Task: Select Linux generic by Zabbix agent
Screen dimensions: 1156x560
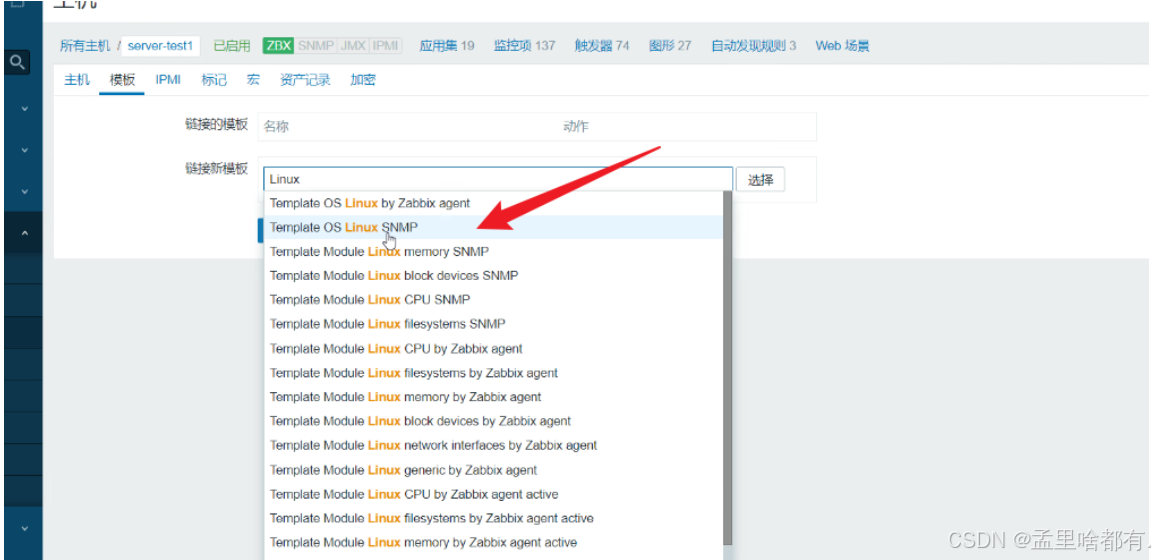Action: [493, 469]
